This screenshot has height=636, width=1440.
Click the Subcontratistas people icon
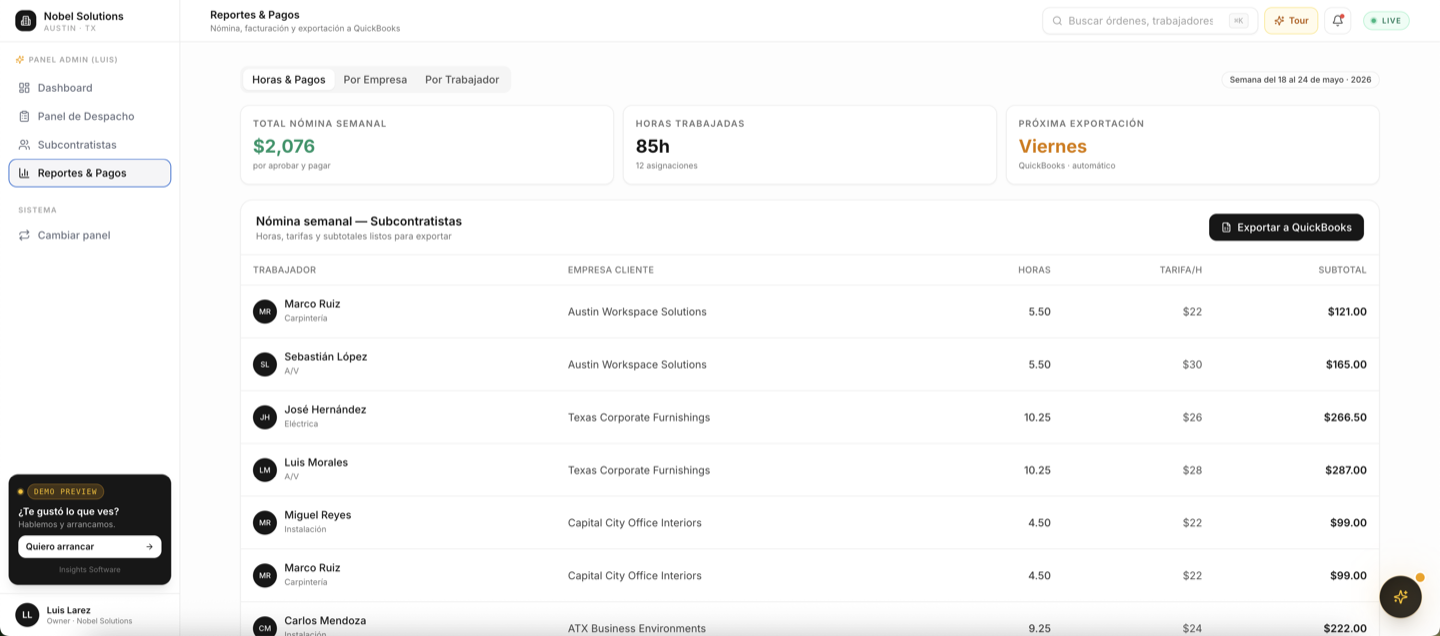click(24, 145)
